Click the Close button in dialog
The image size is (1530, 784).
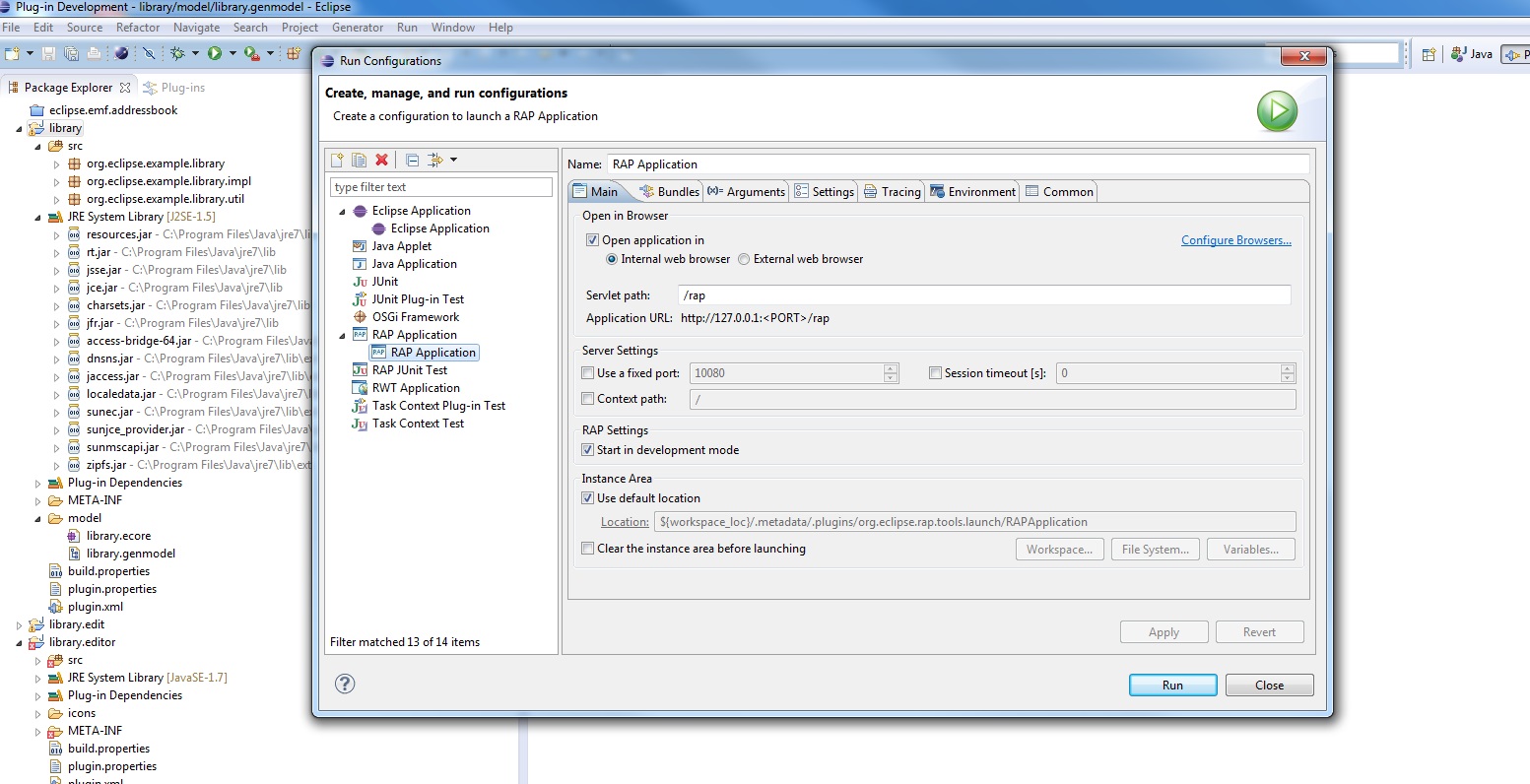pyautogui.click(x=1269, y=686)
